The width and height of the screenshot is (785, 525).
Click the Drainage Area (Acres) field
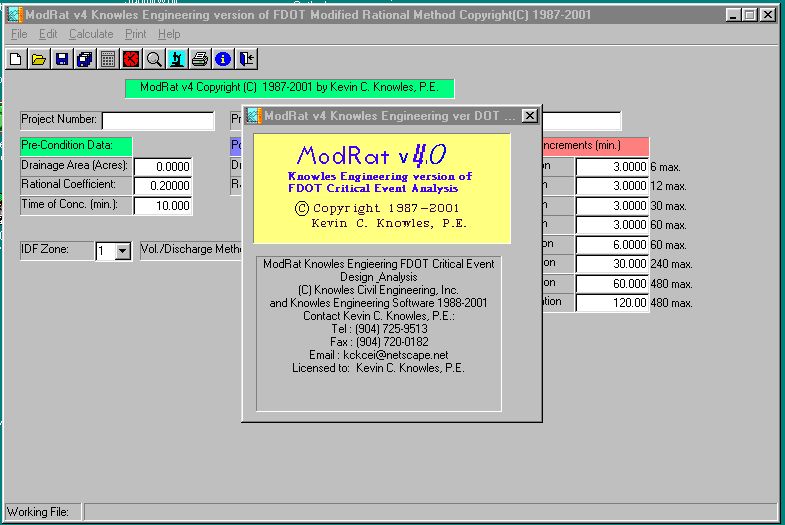[x=163, y=166]
